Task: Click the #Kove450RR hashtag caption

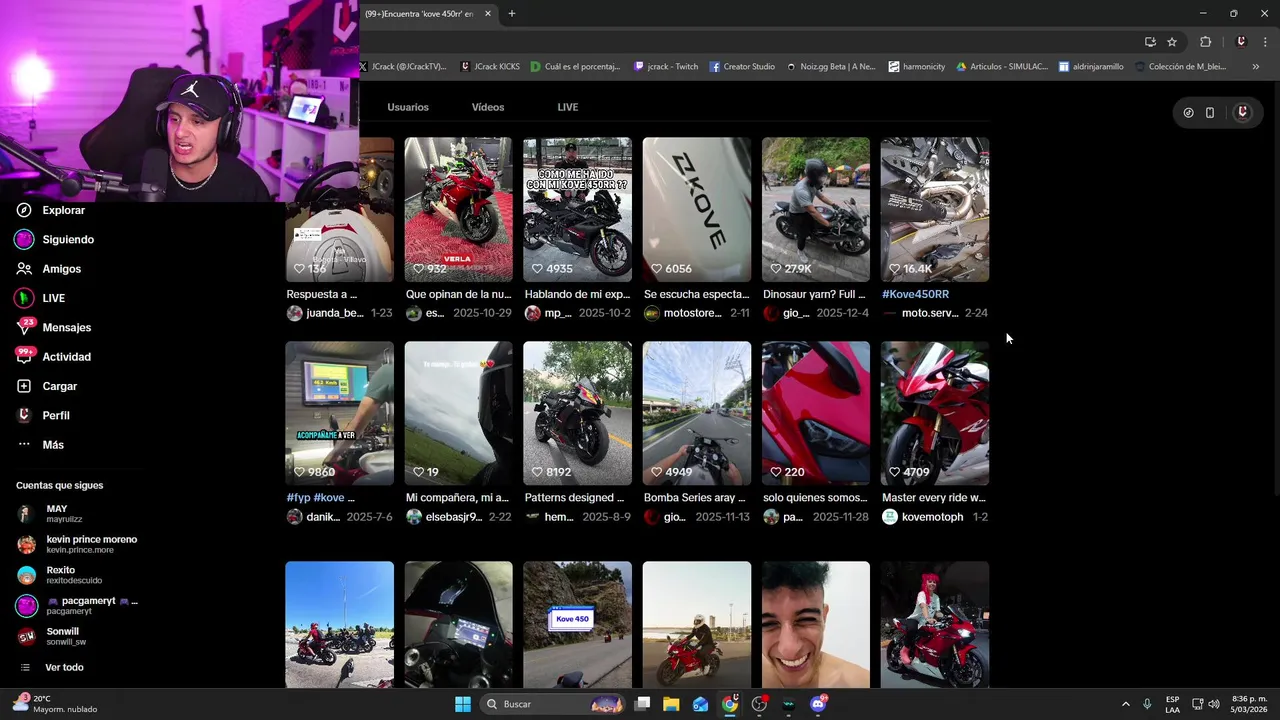Action: pos(915,294)
